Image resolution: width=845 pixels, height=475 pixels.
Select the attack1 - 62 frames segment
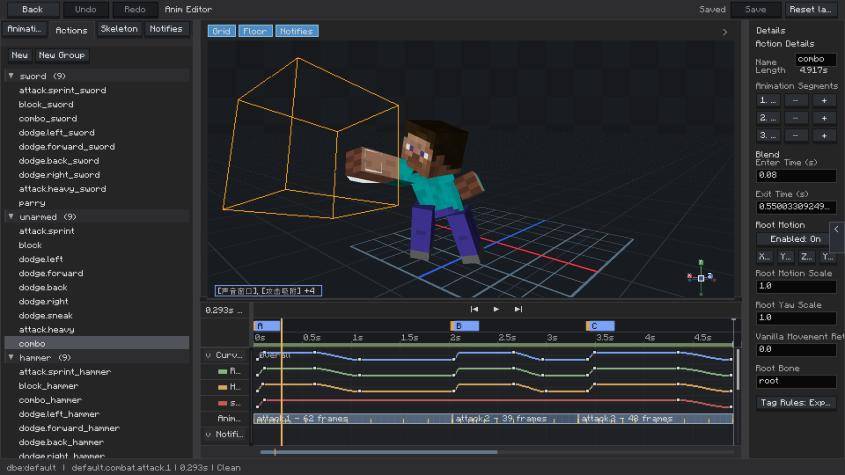coord(352,418)
